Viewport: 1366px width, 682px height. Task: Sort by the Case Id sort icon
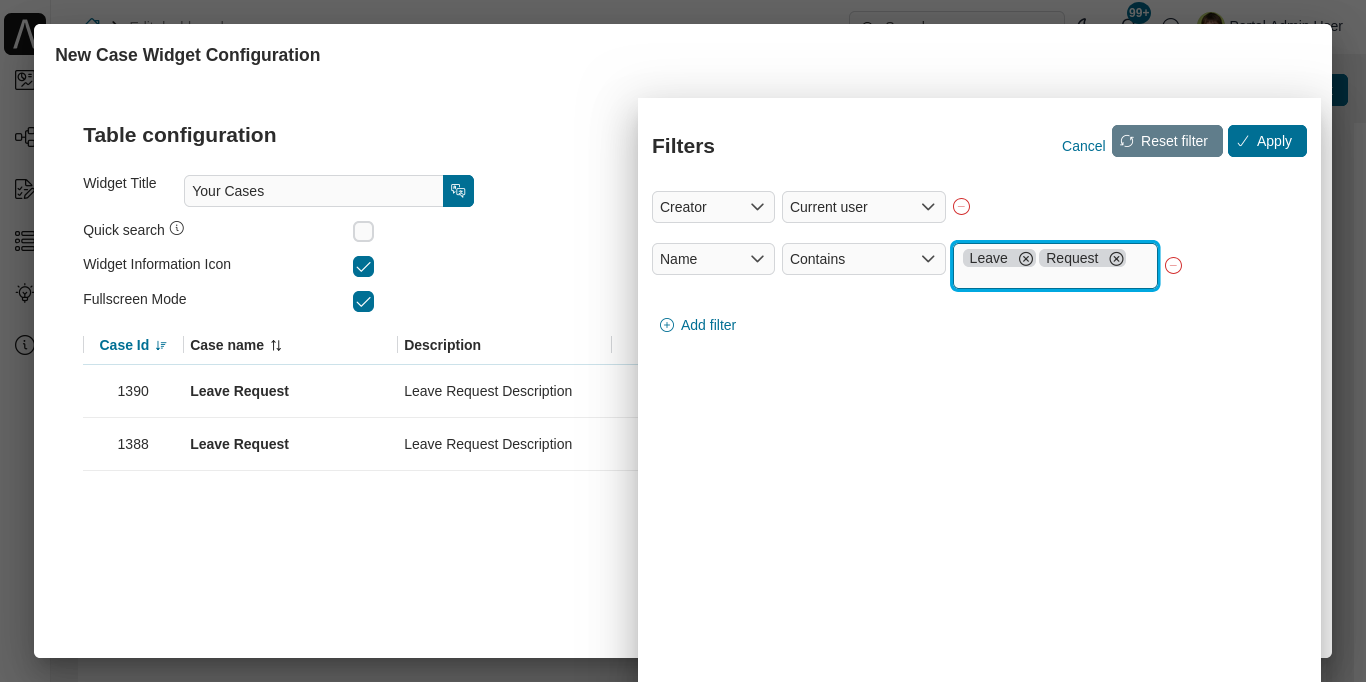click(161, 345)
